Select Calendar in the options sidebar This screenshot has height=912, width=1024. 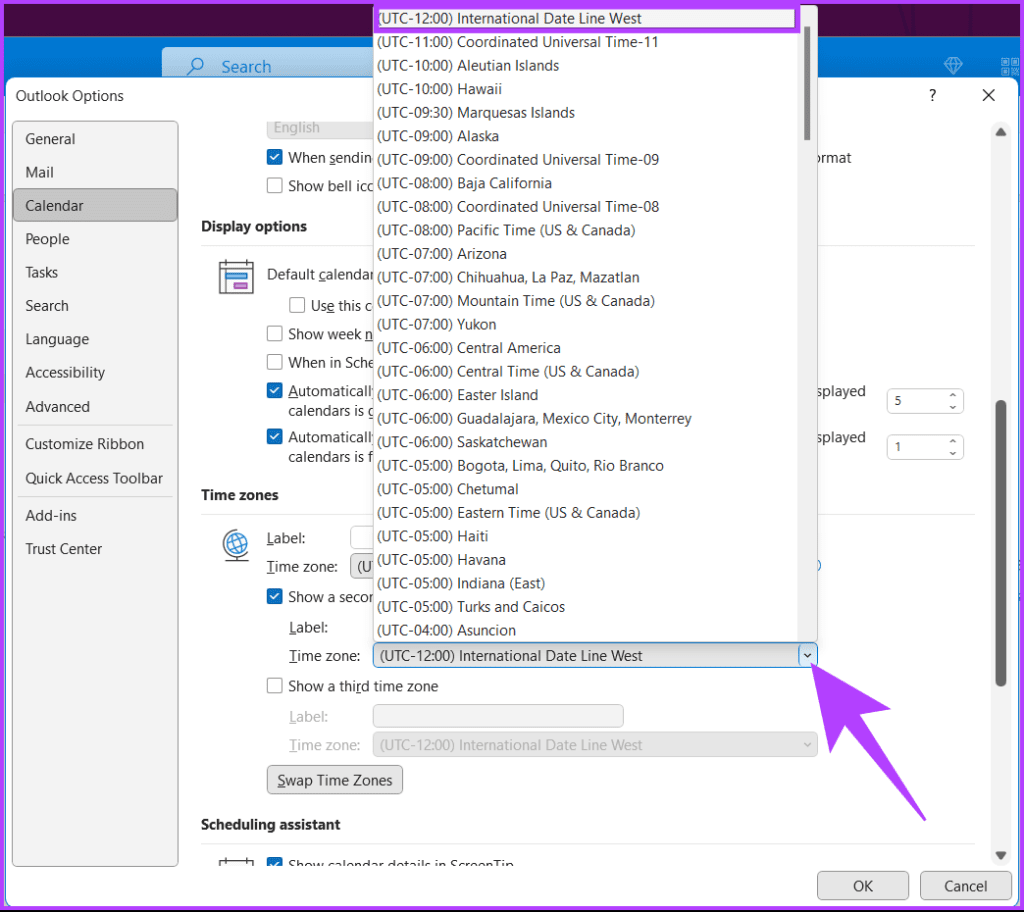(95, 206)
